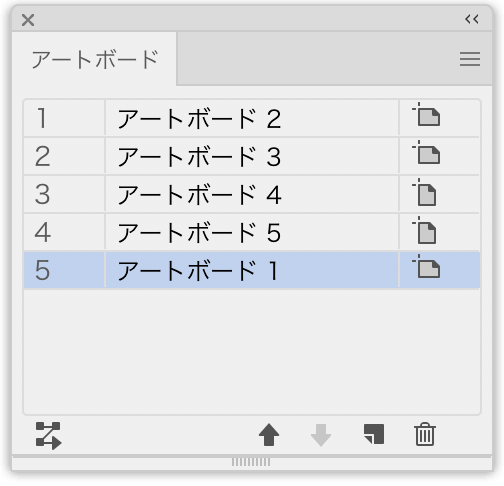Screen dimensions: 504x486
Task: Collapse panel with double-chevron icon
Action: coord(472,19)
